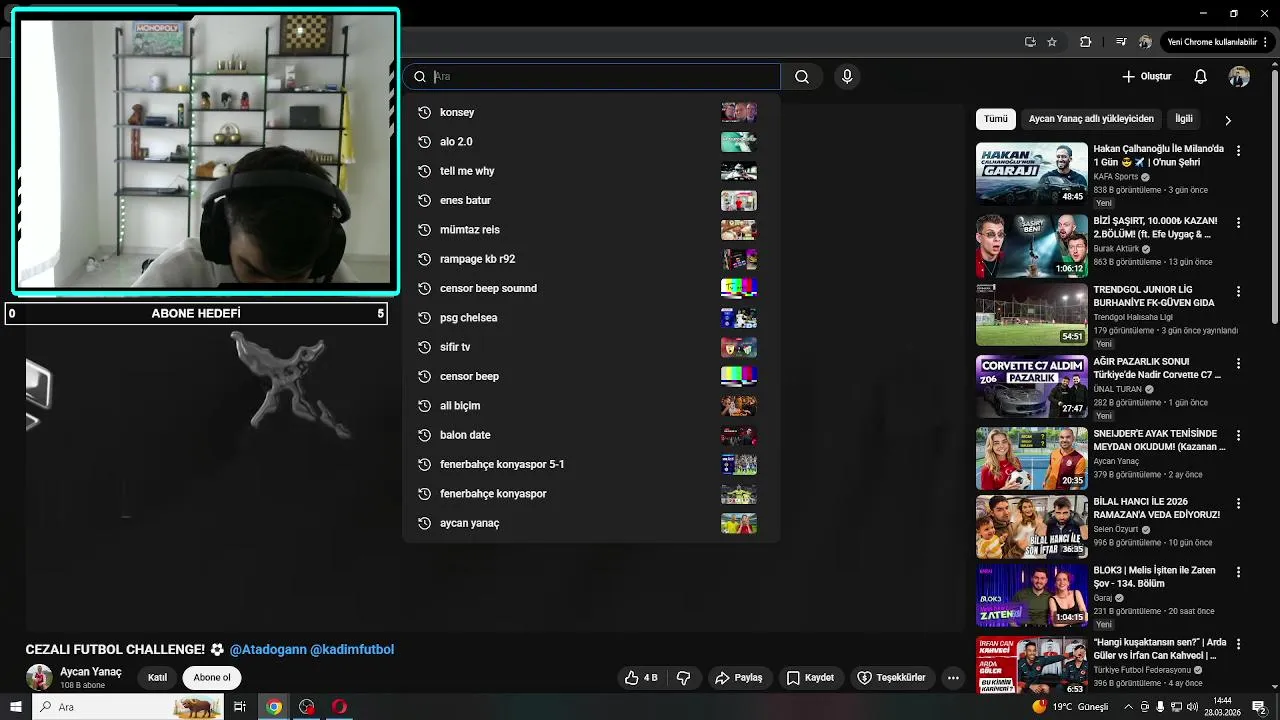Image resolution: width=1280 pixels, height=720 pixels.
Task: Start voice search with the microphone icon
Action: click(847, 77)
